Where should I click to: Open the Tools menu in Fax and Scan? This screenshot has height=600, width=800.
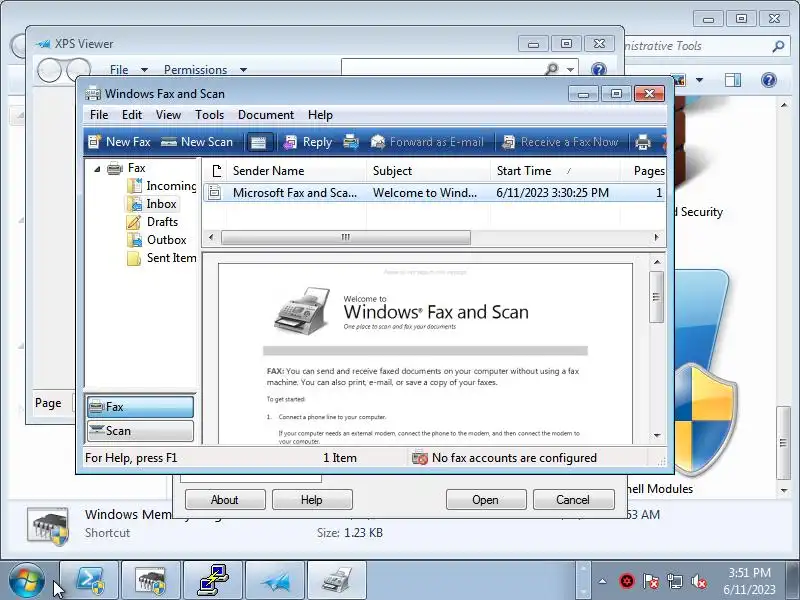coord(209,115)
